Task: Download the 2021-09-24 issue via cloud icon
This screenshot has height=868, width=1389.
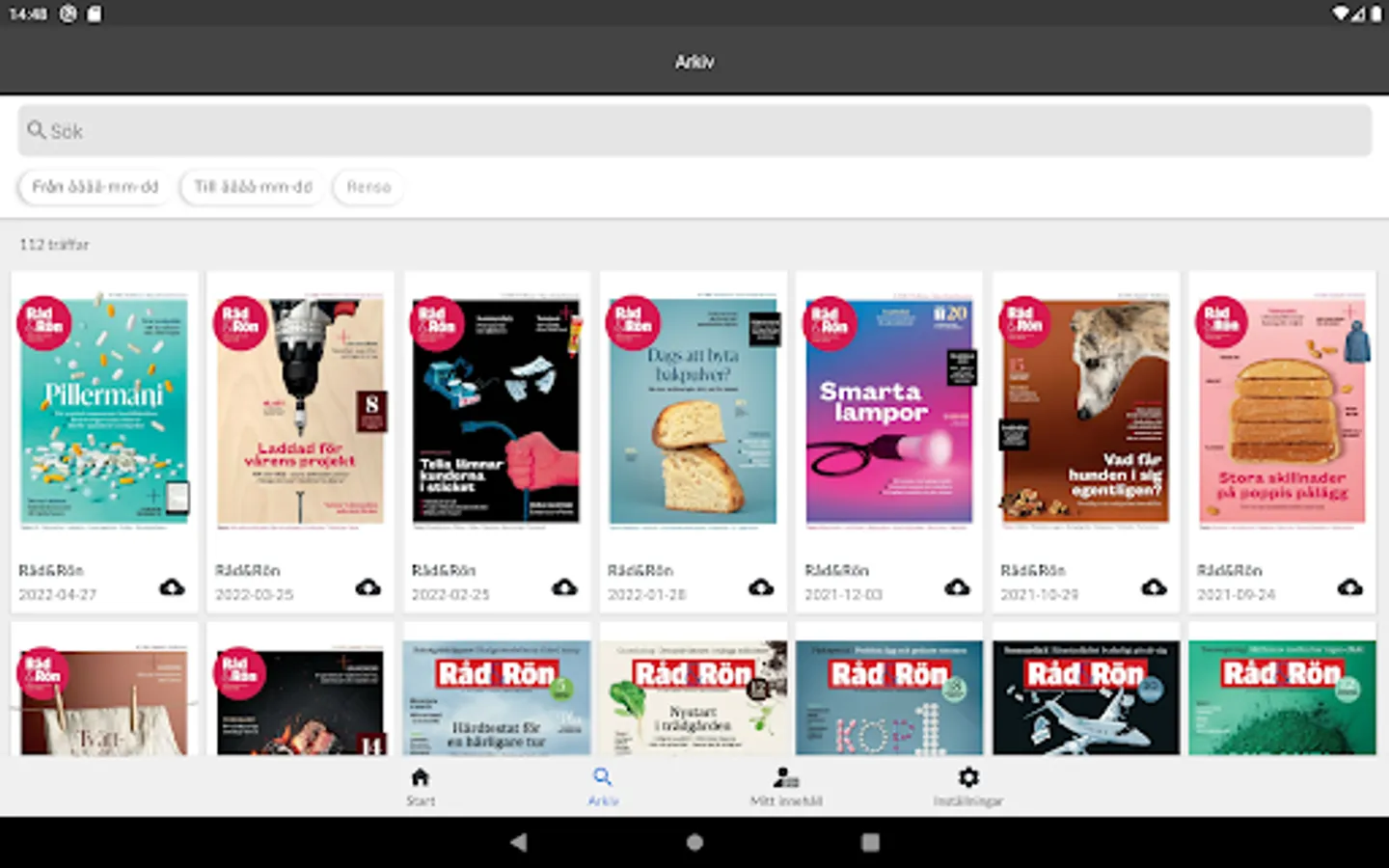Action: [1349, 587]
